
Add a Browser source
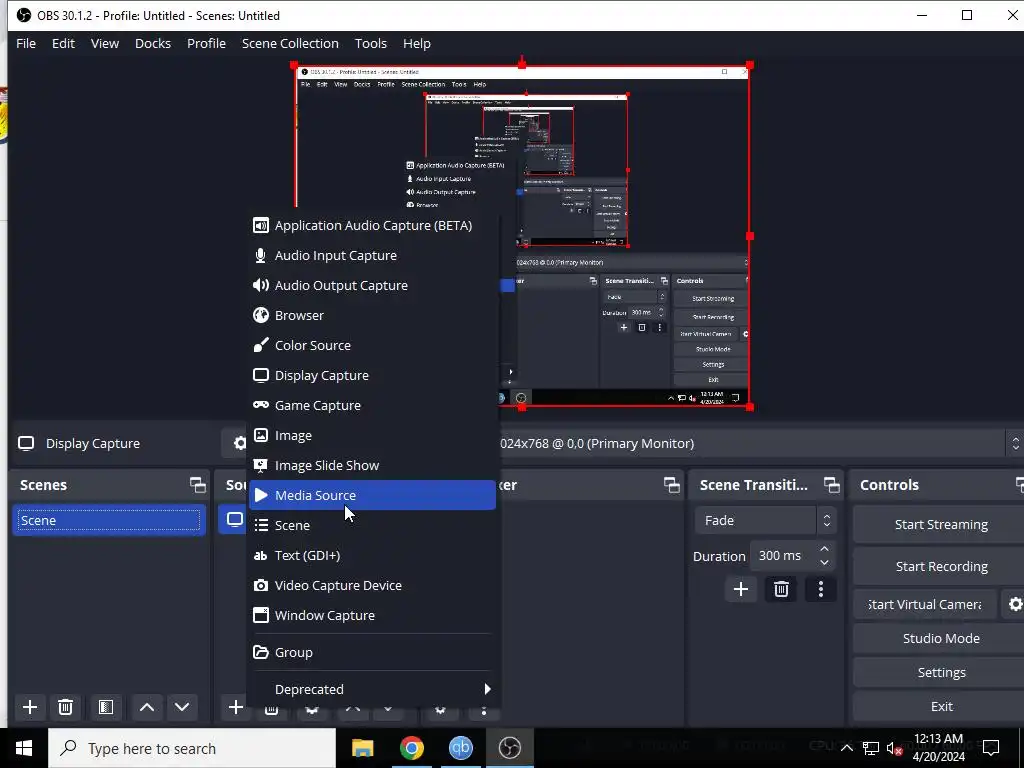(x=372, y=315)
